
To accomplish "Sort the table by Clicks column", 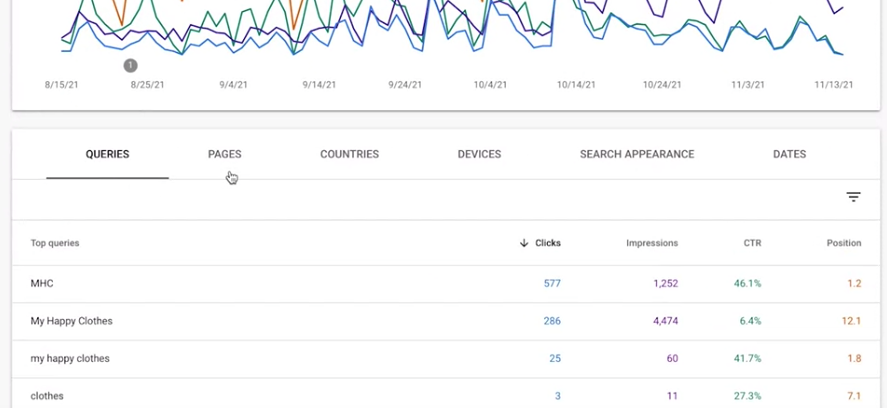I will 548,243.
